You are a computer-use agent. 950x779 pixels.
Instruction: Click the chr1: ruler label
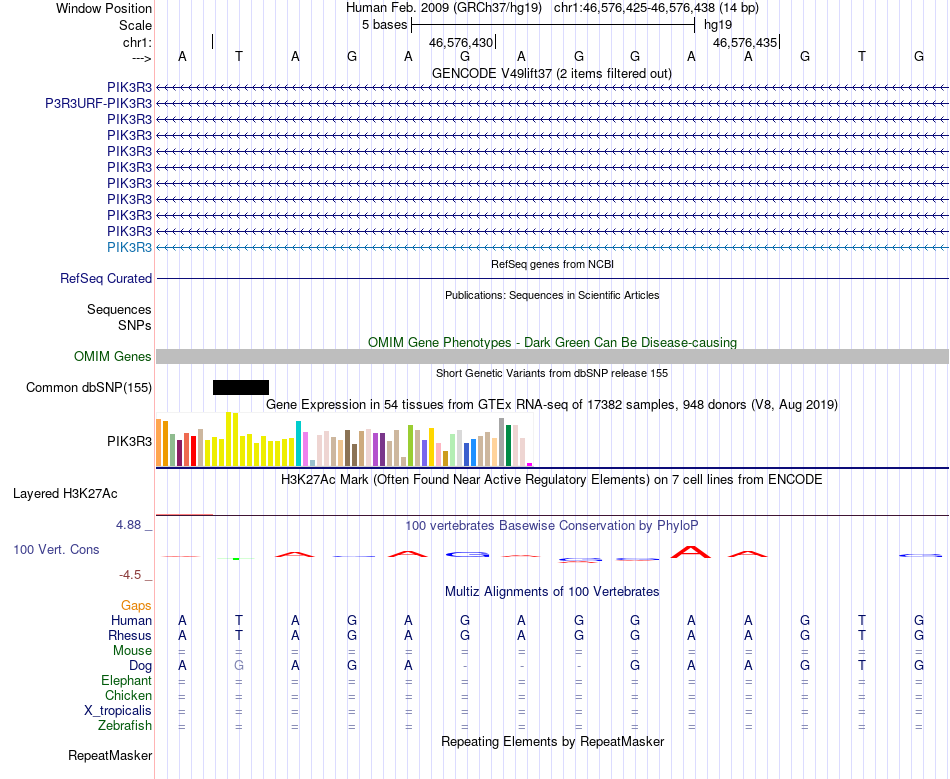point(138,42)
